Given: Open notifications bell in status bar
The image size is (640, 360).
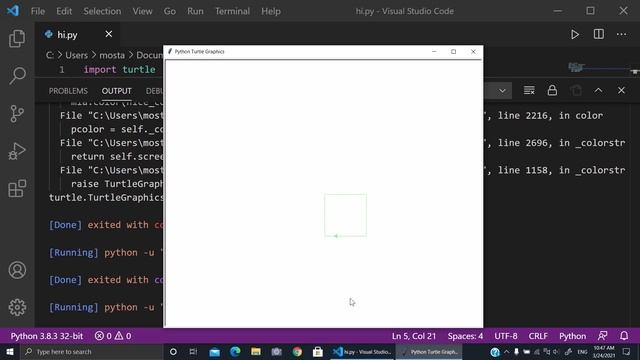Looking at the screenshot, I should 624,336.
